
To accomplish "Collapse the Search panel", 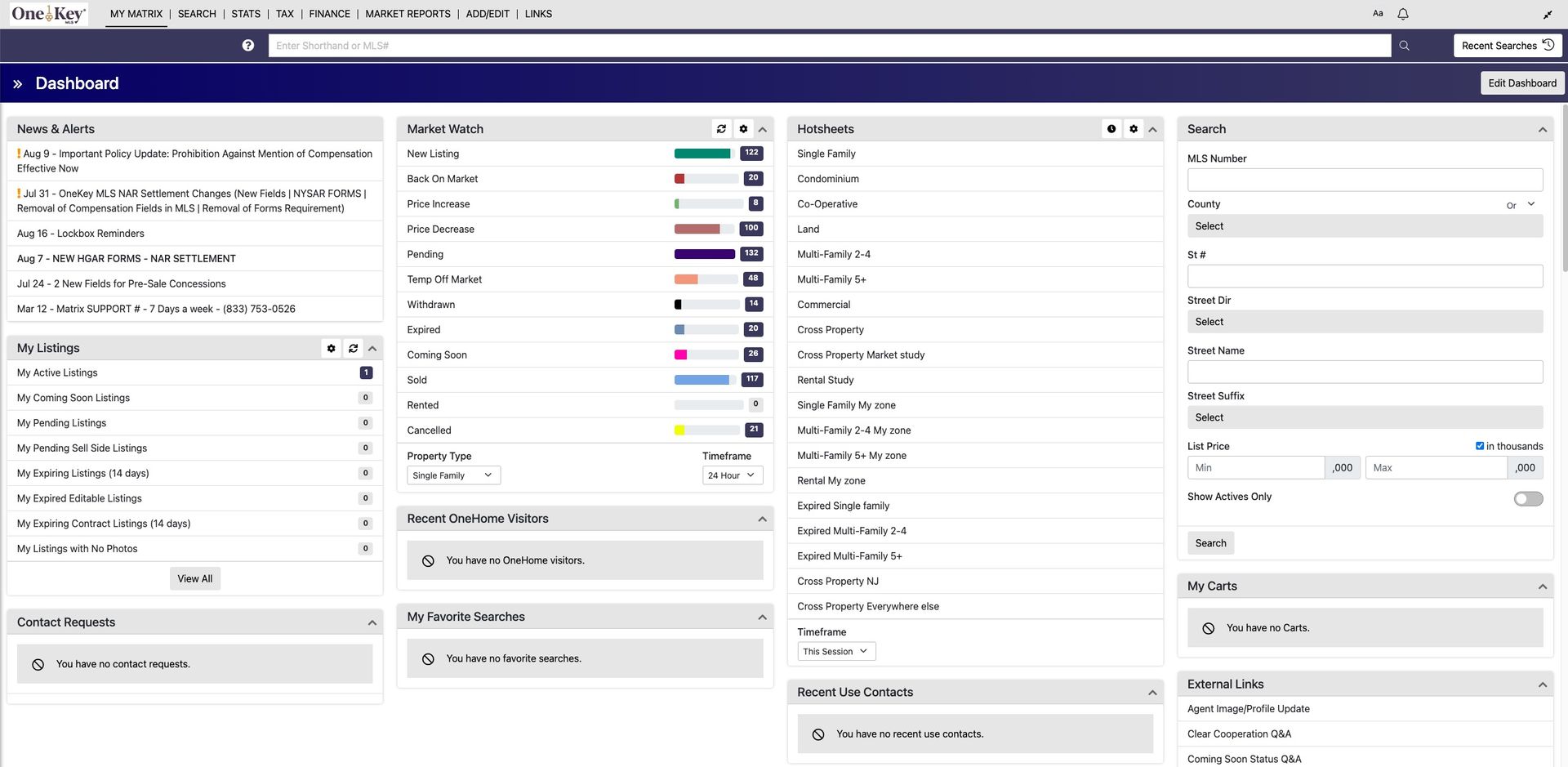I will coord(1542,129).
